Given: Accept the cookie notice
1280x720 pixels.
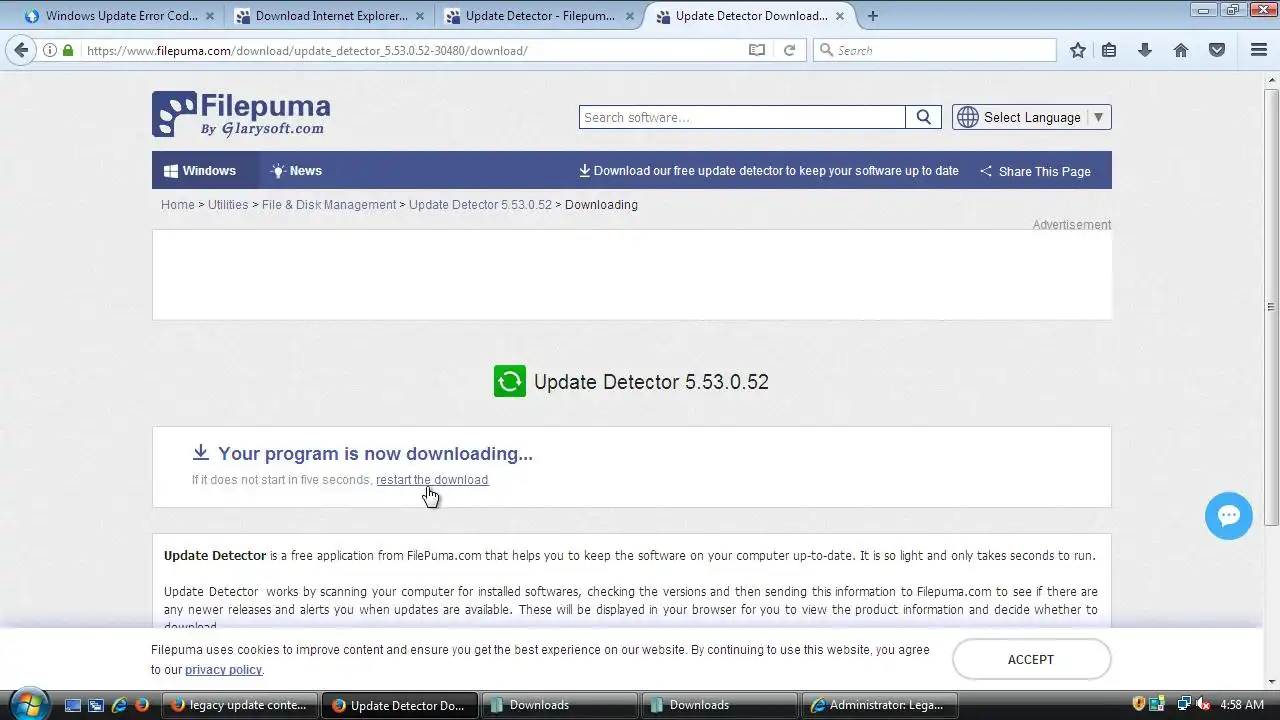Looking at the screenshot, I should [1031, 659].
